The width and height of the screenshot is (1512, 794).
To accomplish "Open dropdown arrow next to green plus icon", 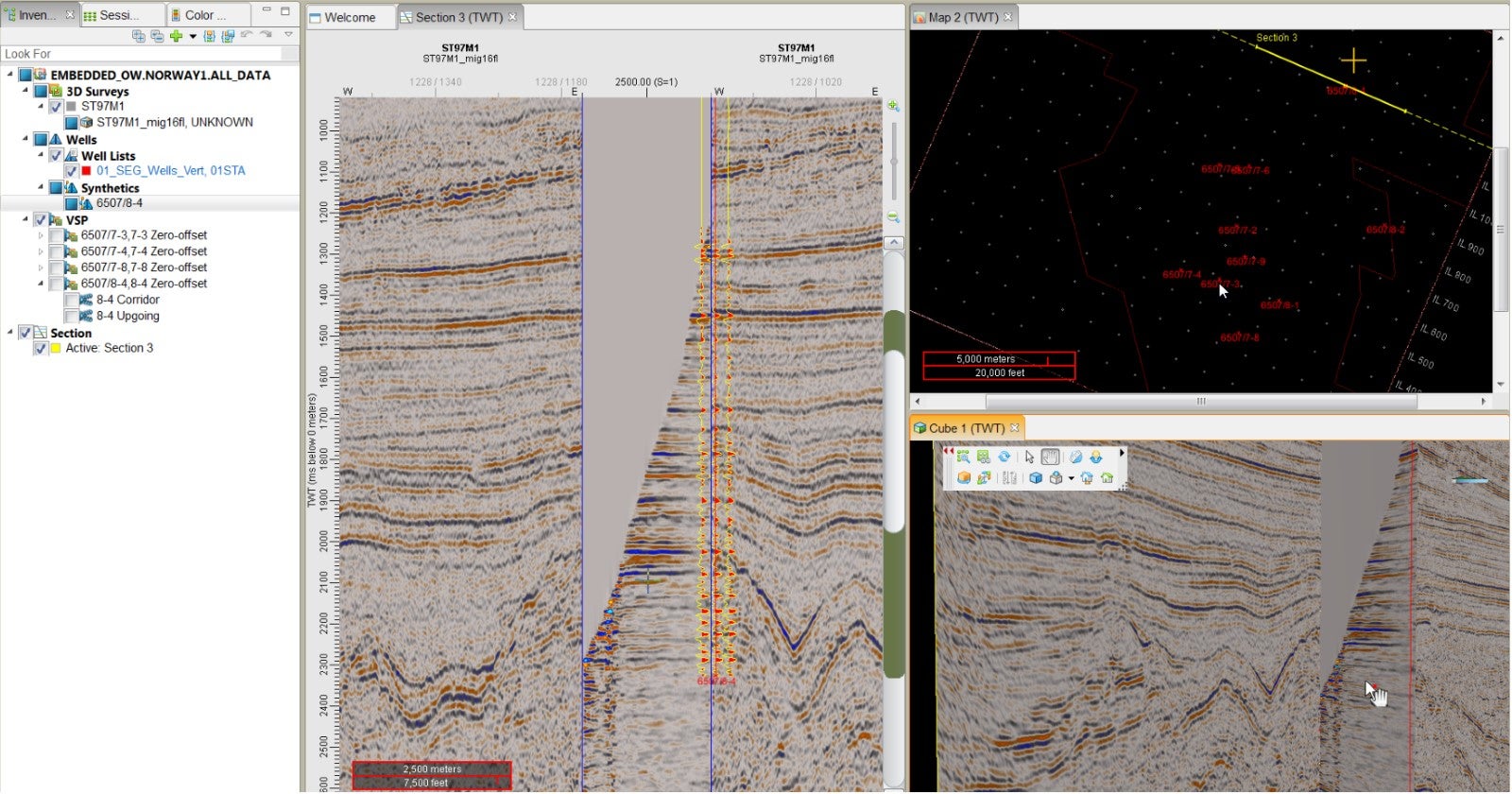I will pos(193,36).
